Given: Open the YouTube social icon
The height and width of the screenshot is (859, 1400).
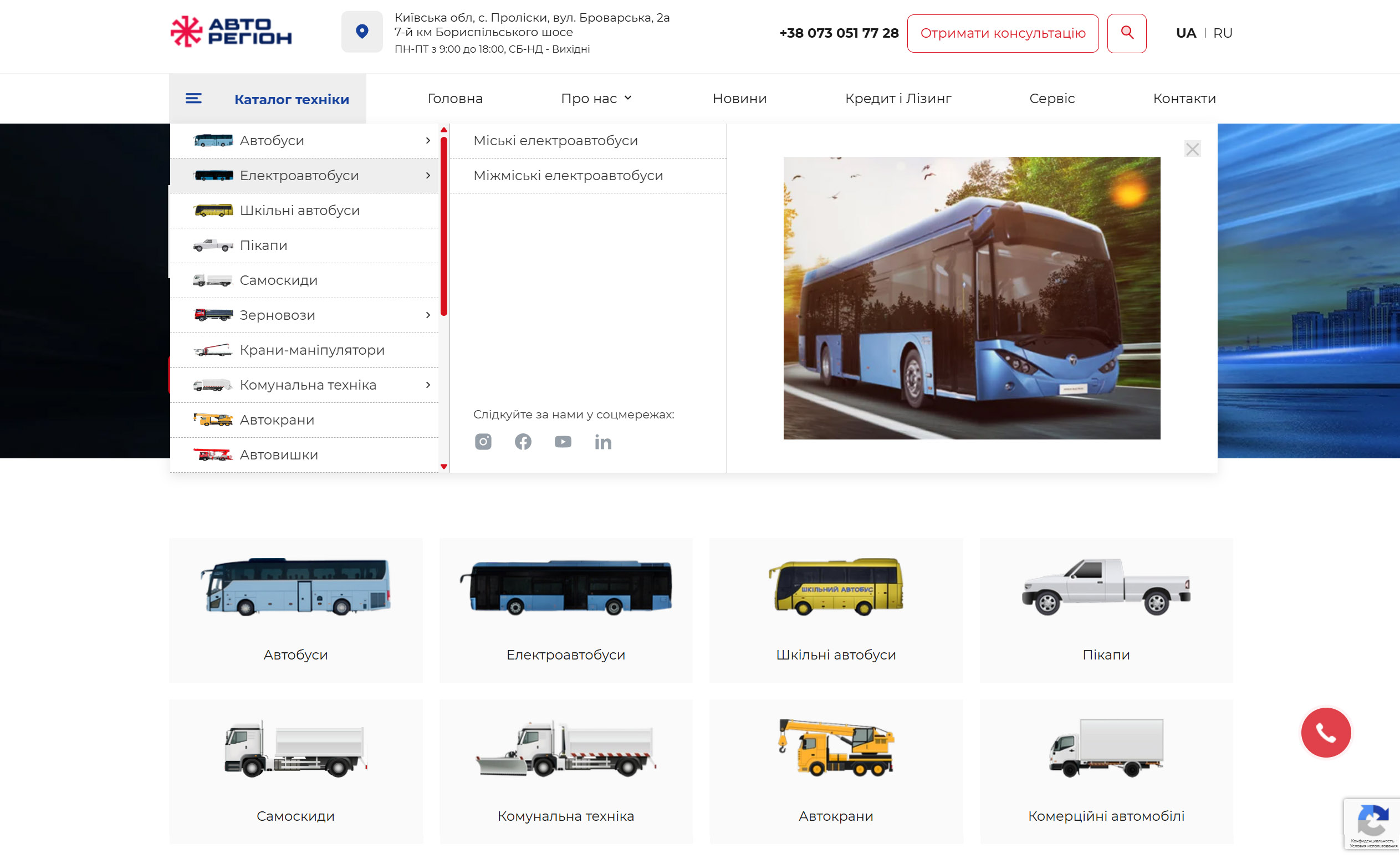Looking at the screenshot, I should [x=563, y=442].
